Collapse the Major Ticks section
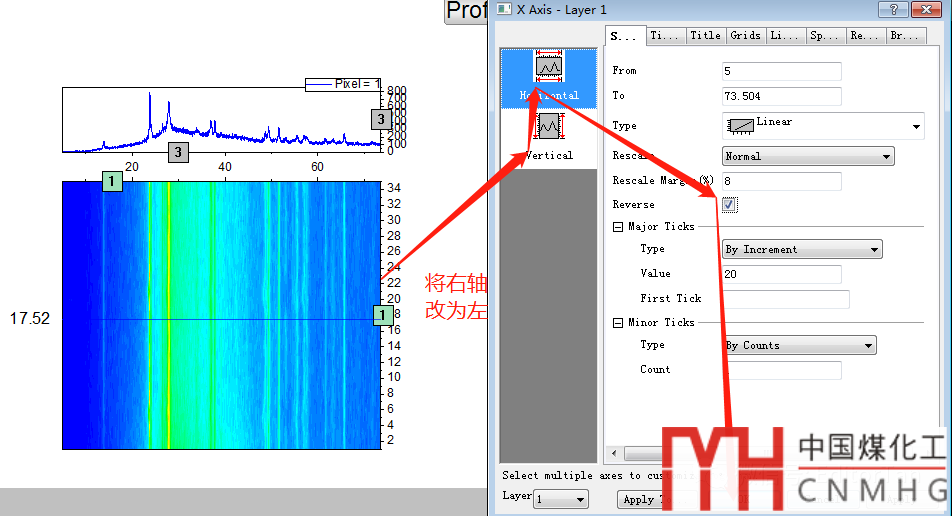The width and height of the screenshot is (952, 516). coord(617,227)
